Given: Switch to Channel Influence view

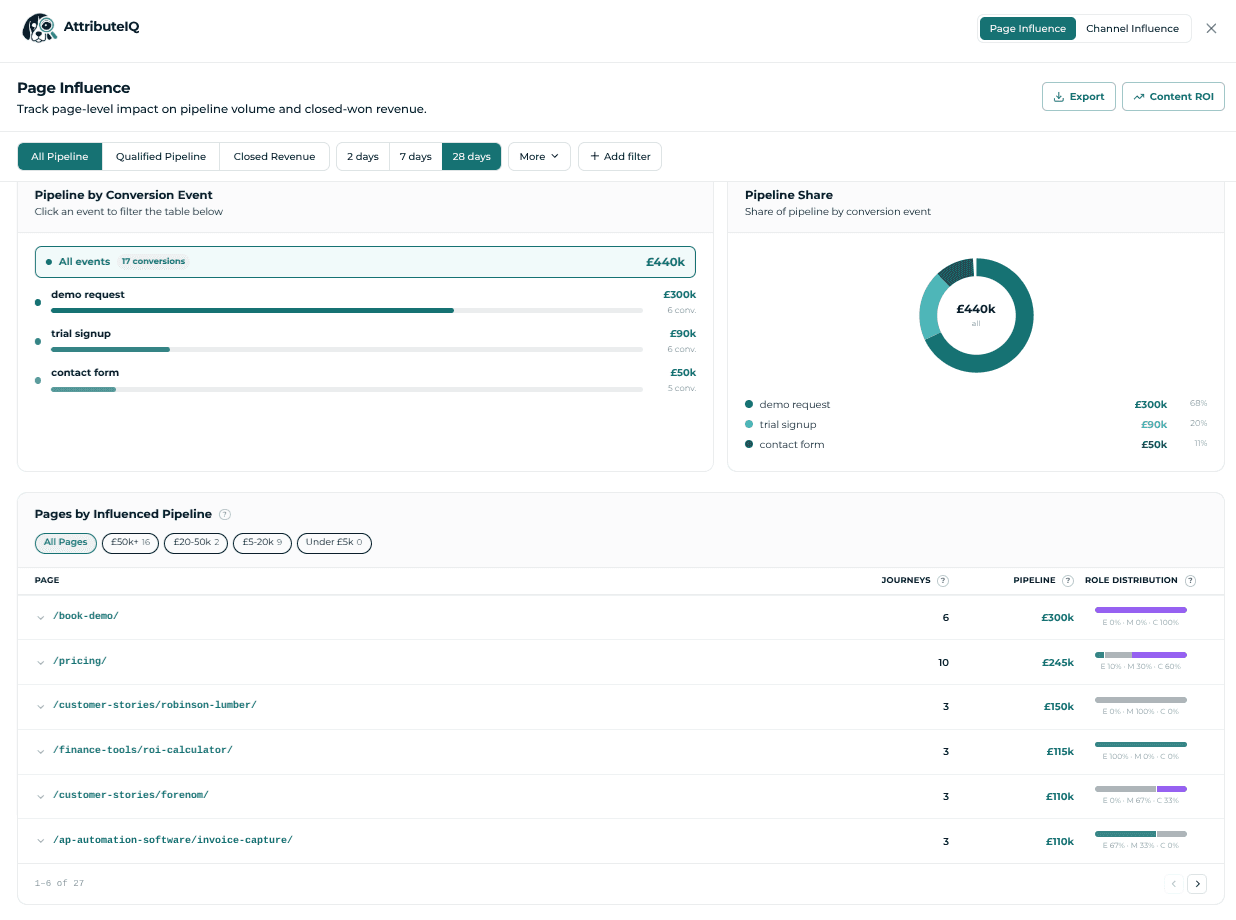Looking at the screenshot, I should [x=1132, y=28].
